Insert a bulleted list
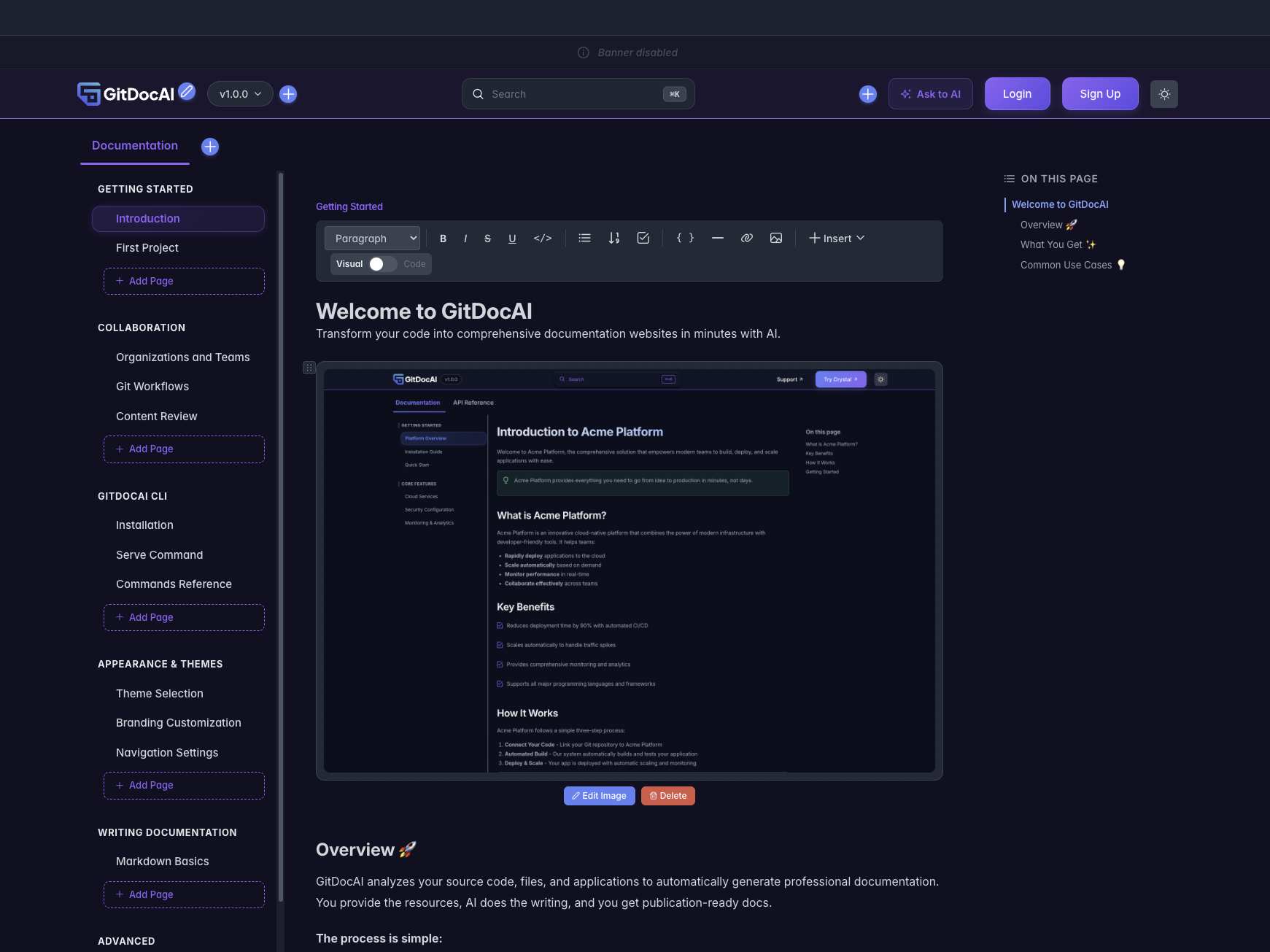Image resolution: width=1270 pixels, height=952 pixels. point(584,239)
